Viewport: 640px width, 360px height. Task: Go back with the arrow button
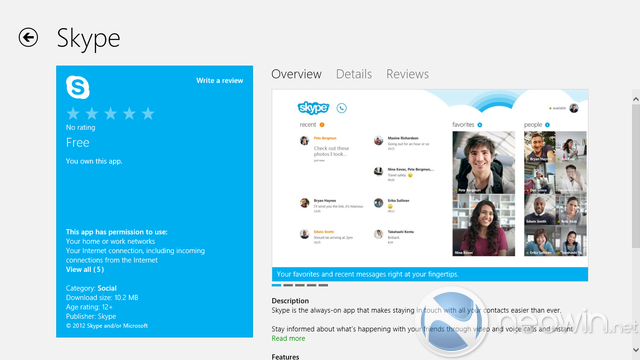28,38
